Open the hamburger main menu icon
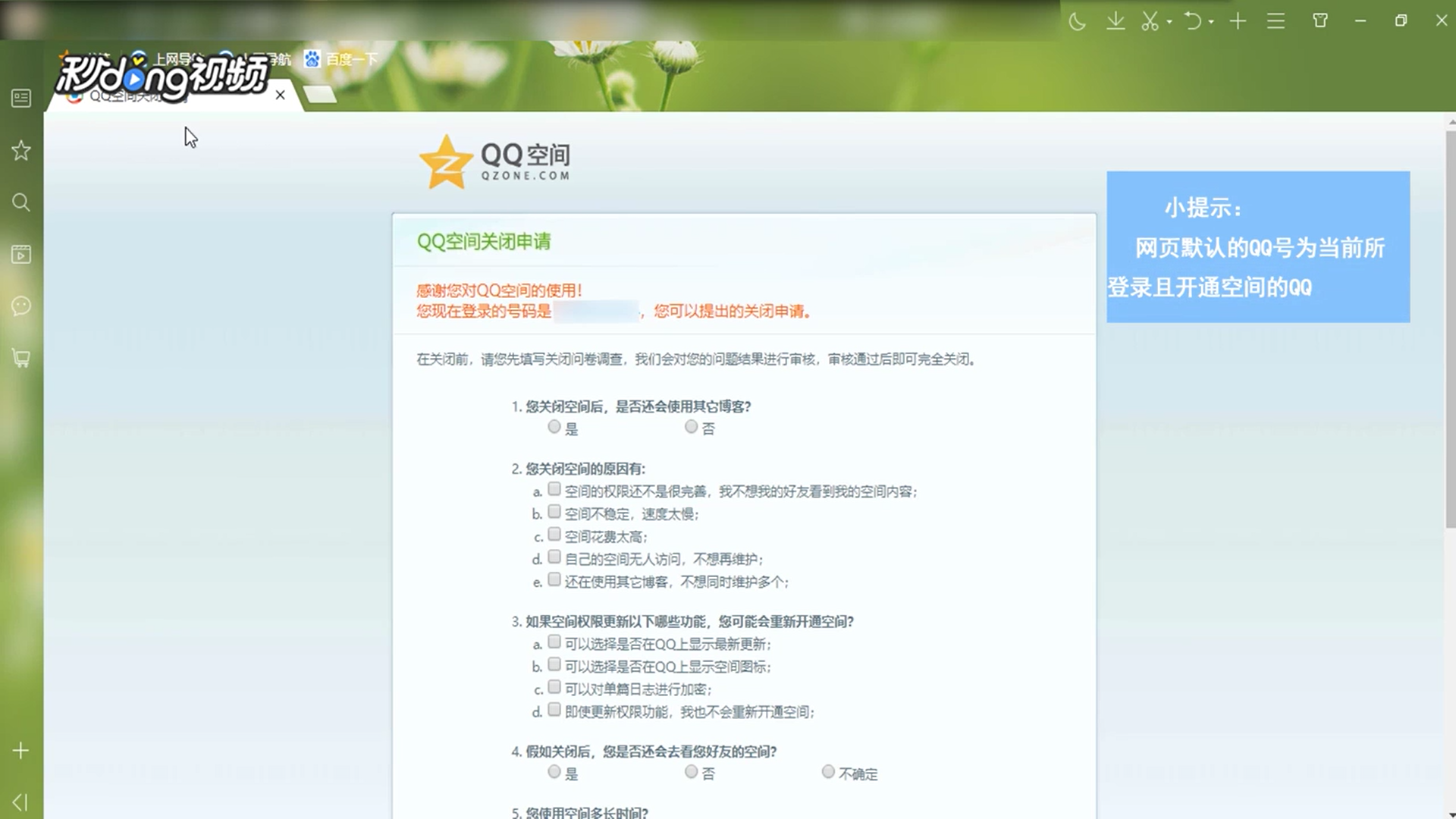Screen dimensions: 1456x819 [1276, 21]
